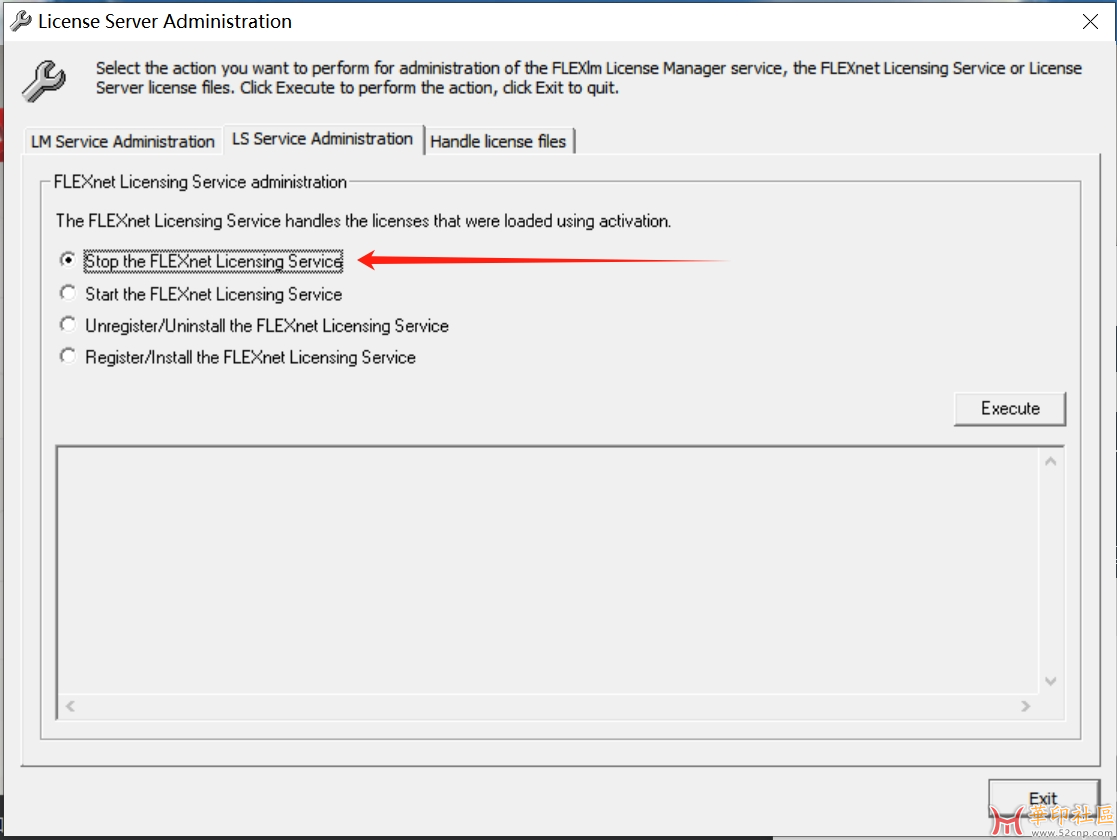1117x840 pixels.
Task: Click the output log scroll left arrow
Action: [x=70, y=706]
